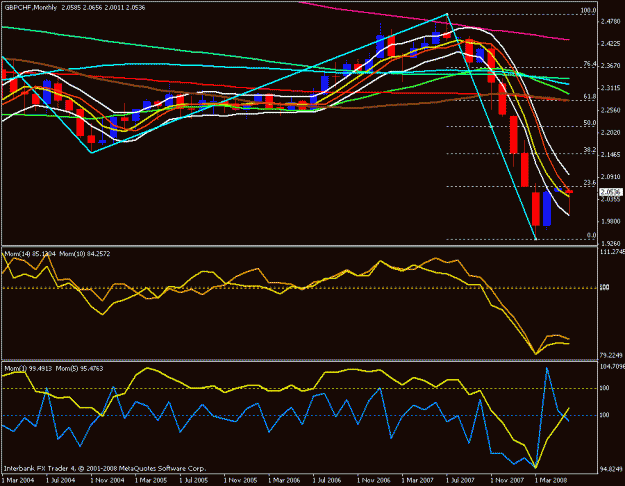Click the 1 Jul 2007 date label
Screen dimensions: 625x486
461,480
